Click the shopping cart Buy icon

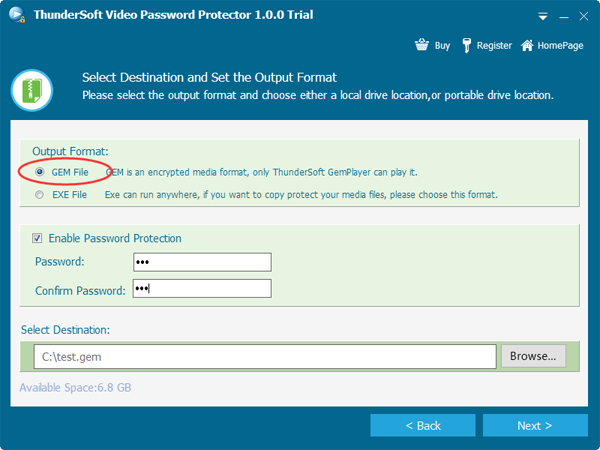(x=421, y=45)
